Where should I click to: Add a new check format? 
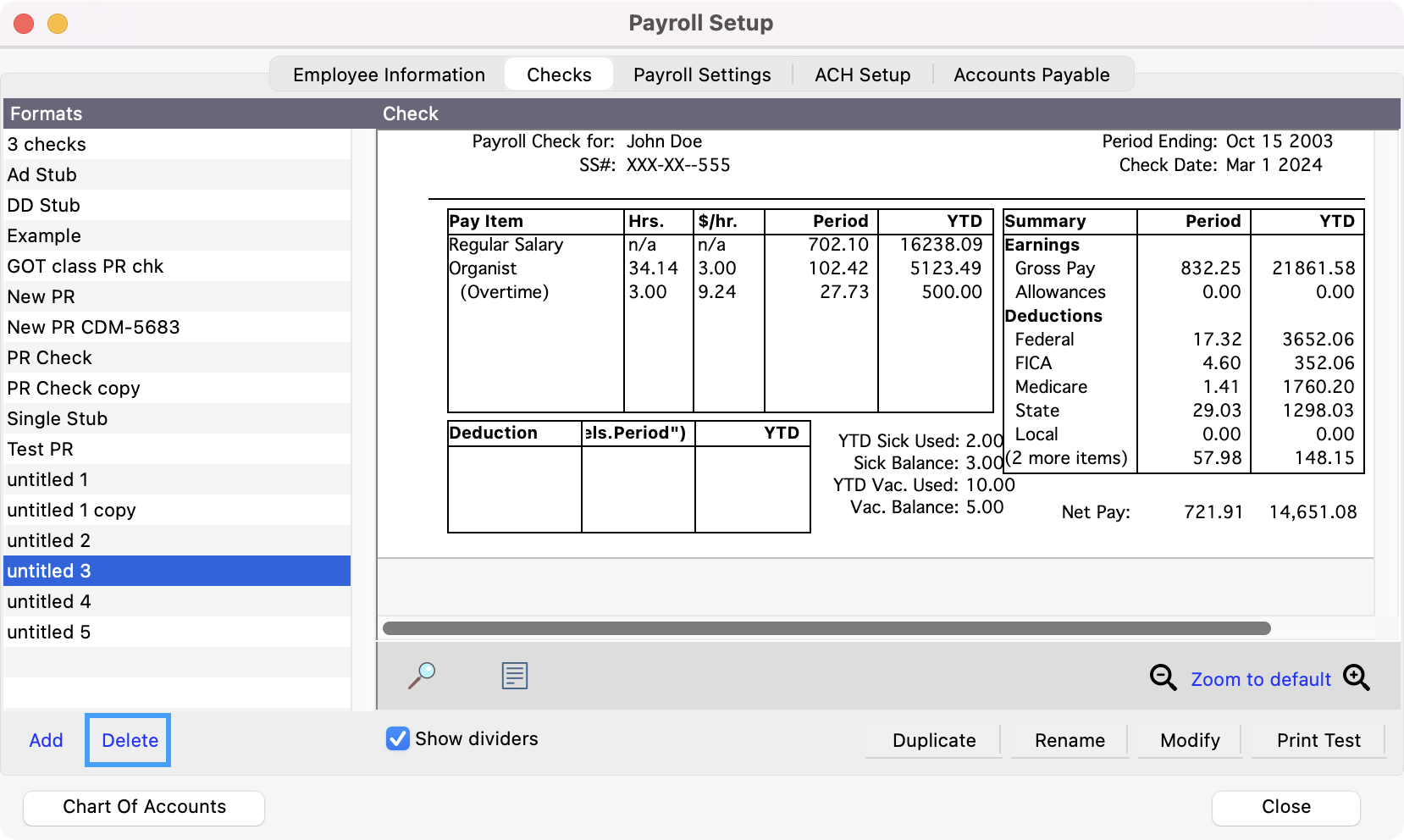click(x=46, y=741)
